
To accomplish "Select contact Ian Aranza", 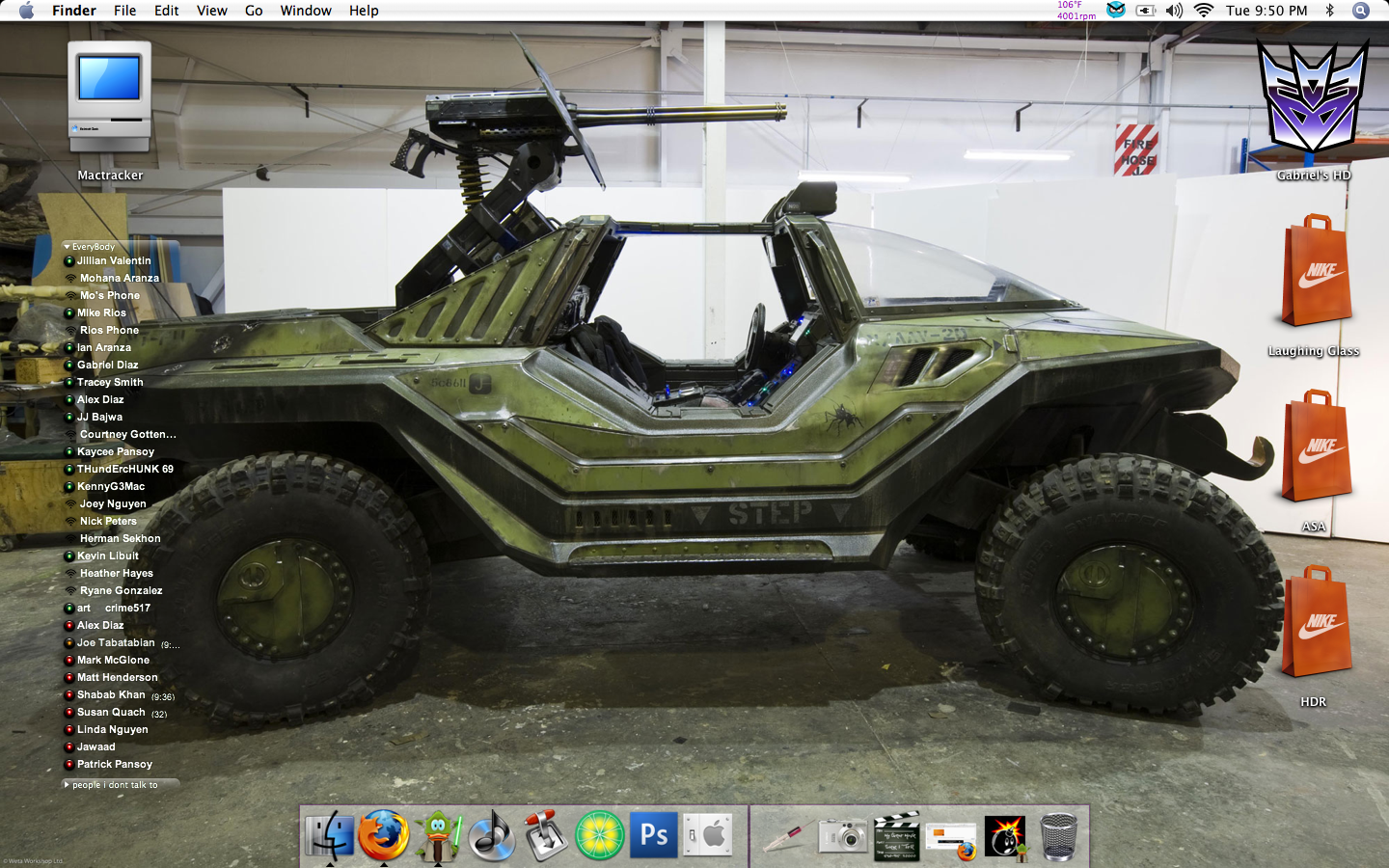I will click(104, 347).
